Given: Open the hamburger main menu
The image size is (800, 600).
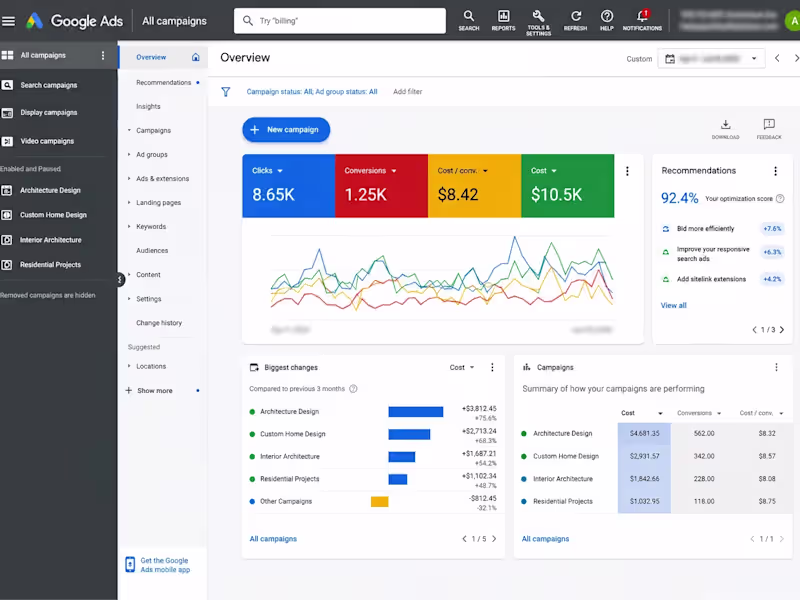Looking at the screenshot, I should pos(8,21).
